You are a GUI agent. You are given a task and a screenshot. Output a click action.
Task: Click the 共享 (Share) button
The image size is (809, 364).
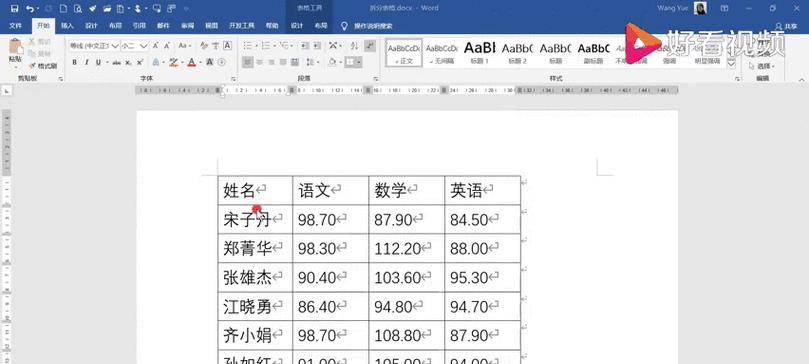coord(786,26)
